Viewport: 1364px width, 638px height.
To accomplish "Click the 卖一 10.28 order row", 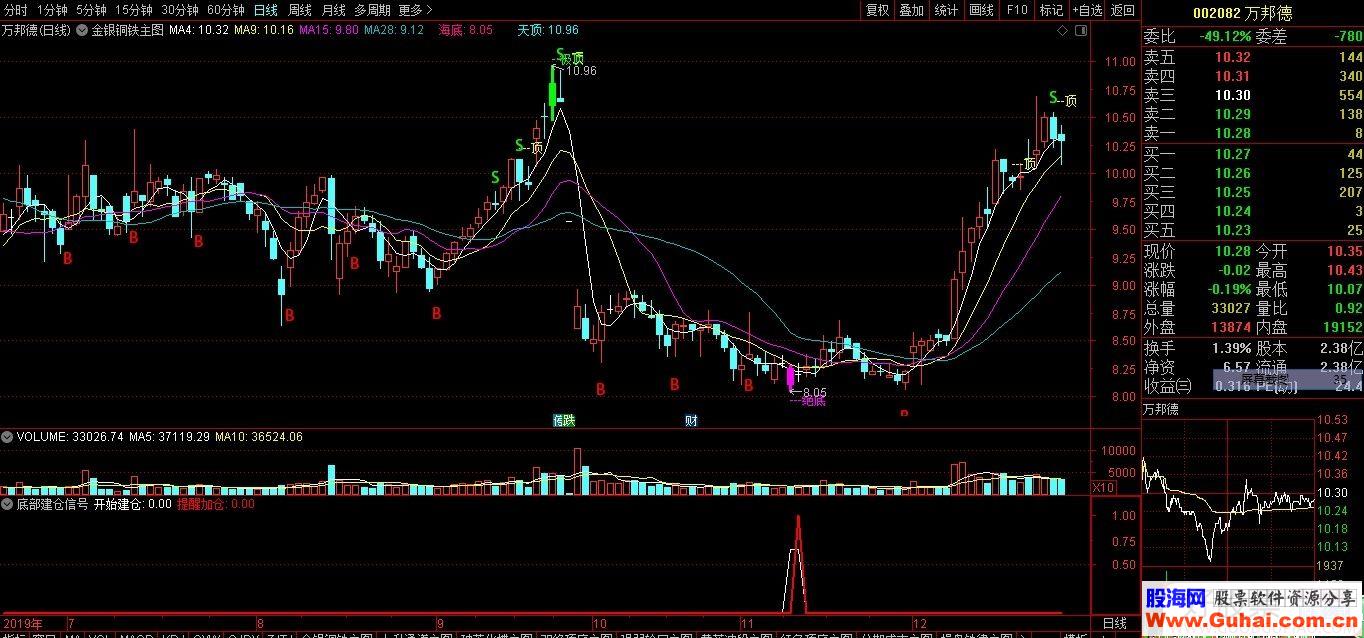I will [x=1253, y=133].
